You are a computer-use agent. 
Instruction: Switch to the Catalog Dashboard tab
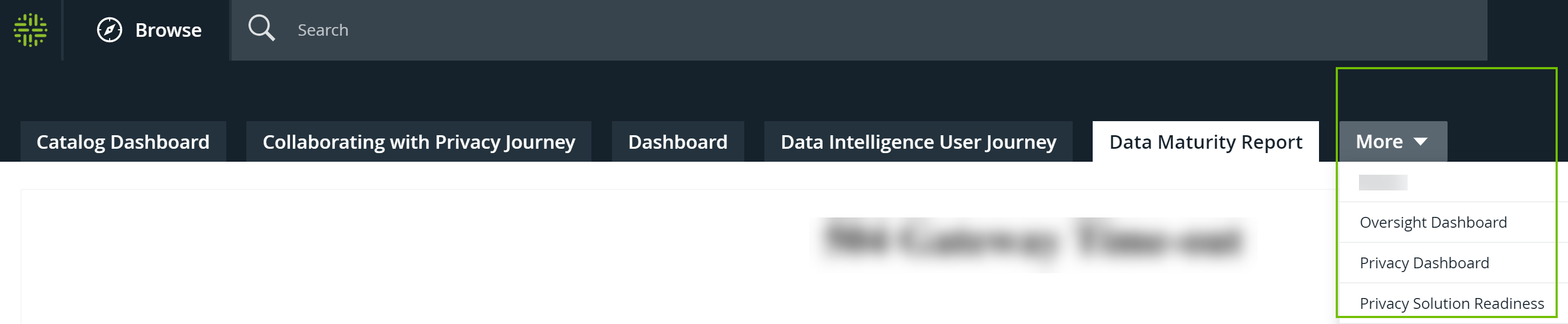pos(123,142)
